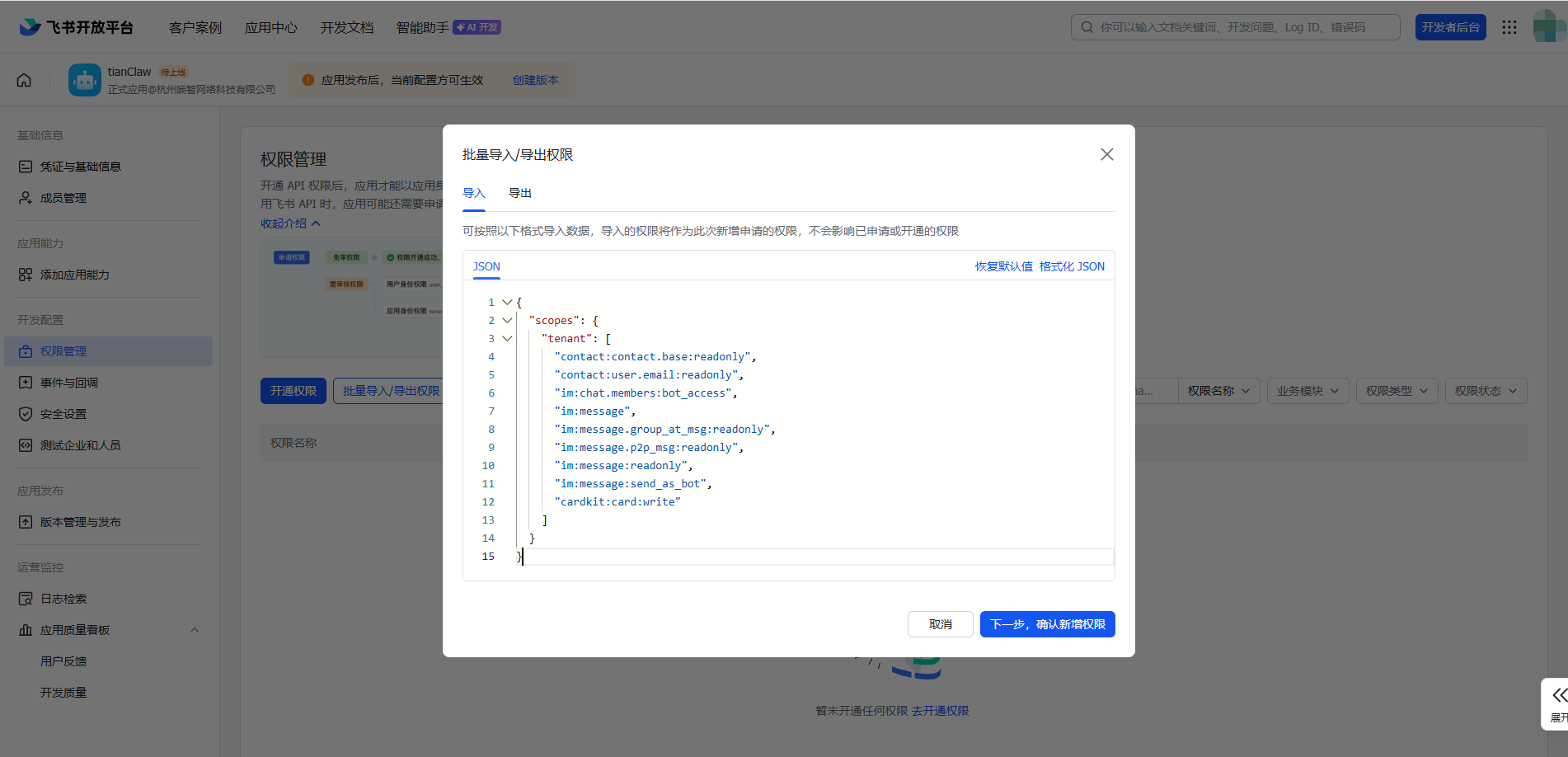The image size is (1568, 757).
Task: Open 事件与回调 in the sidebar
Action: pos(26,382)
